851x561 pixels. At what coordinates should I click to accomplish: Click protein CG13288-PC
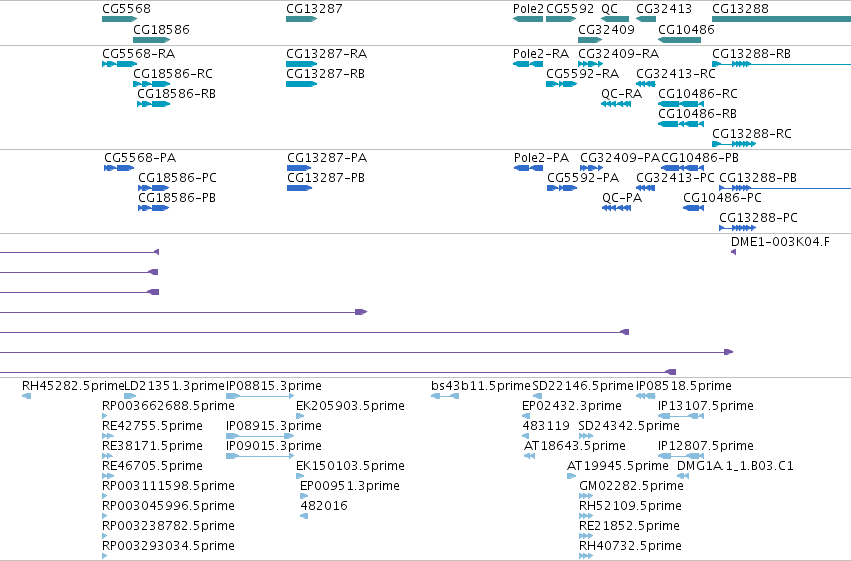pyautogui.click(x=758, y=218)
